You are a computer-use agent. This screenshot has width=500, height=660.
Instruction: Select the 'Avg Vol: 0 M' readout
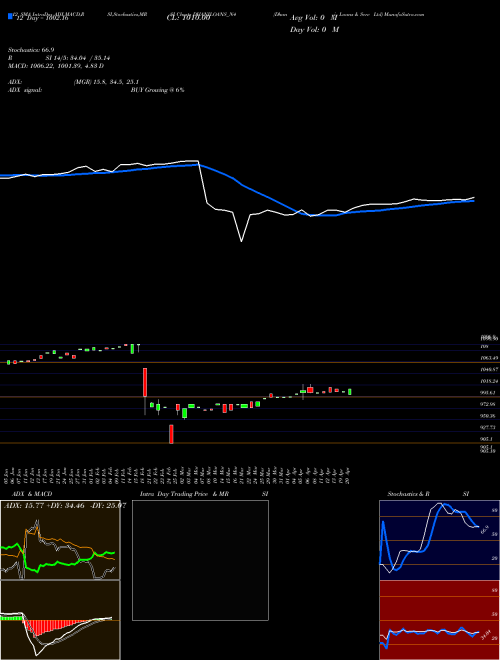coord(314,19)
